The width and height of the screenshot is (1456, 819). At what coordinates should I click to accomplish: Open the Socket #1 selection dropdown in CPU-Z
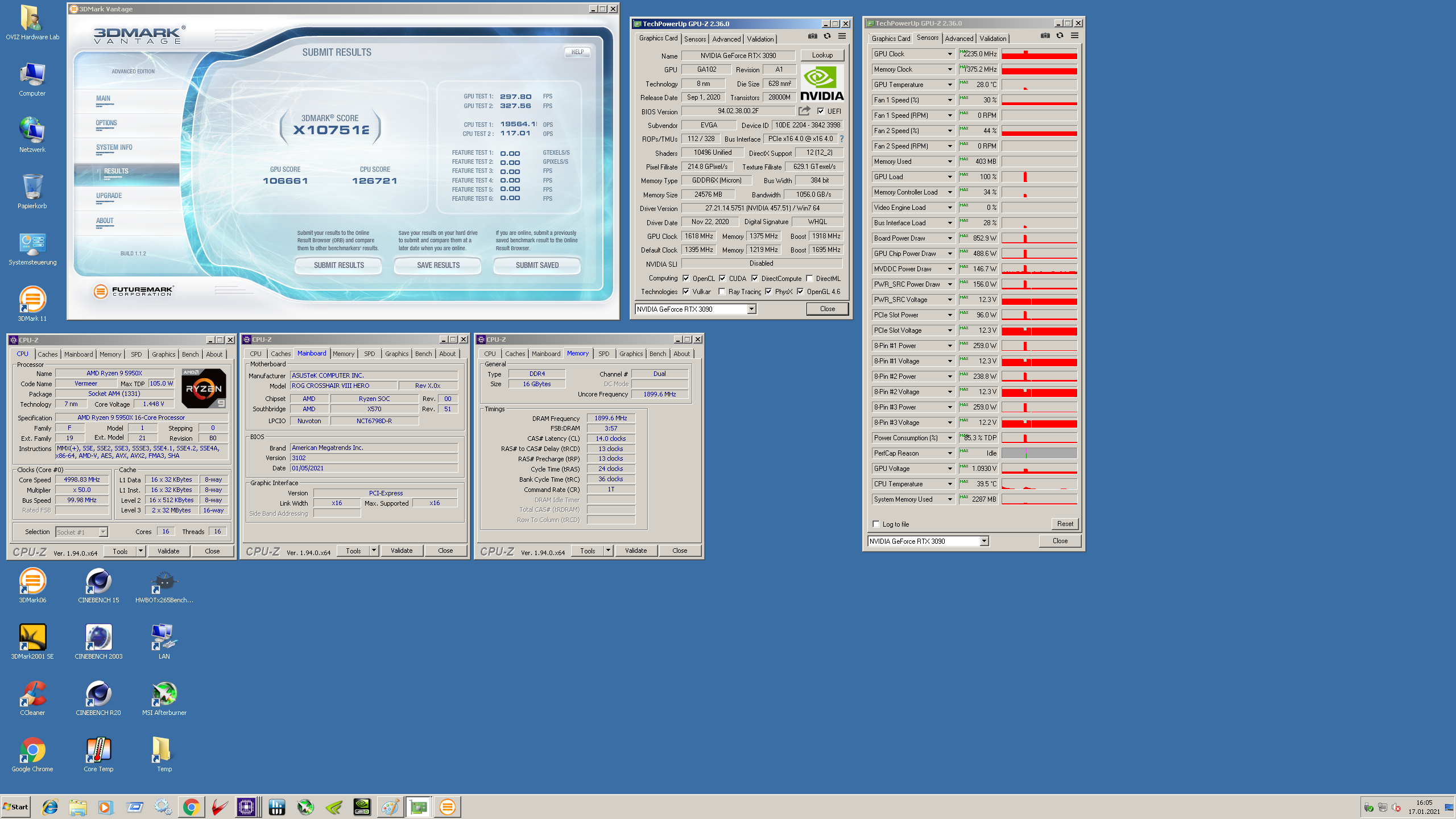click(x=103, y=532)
